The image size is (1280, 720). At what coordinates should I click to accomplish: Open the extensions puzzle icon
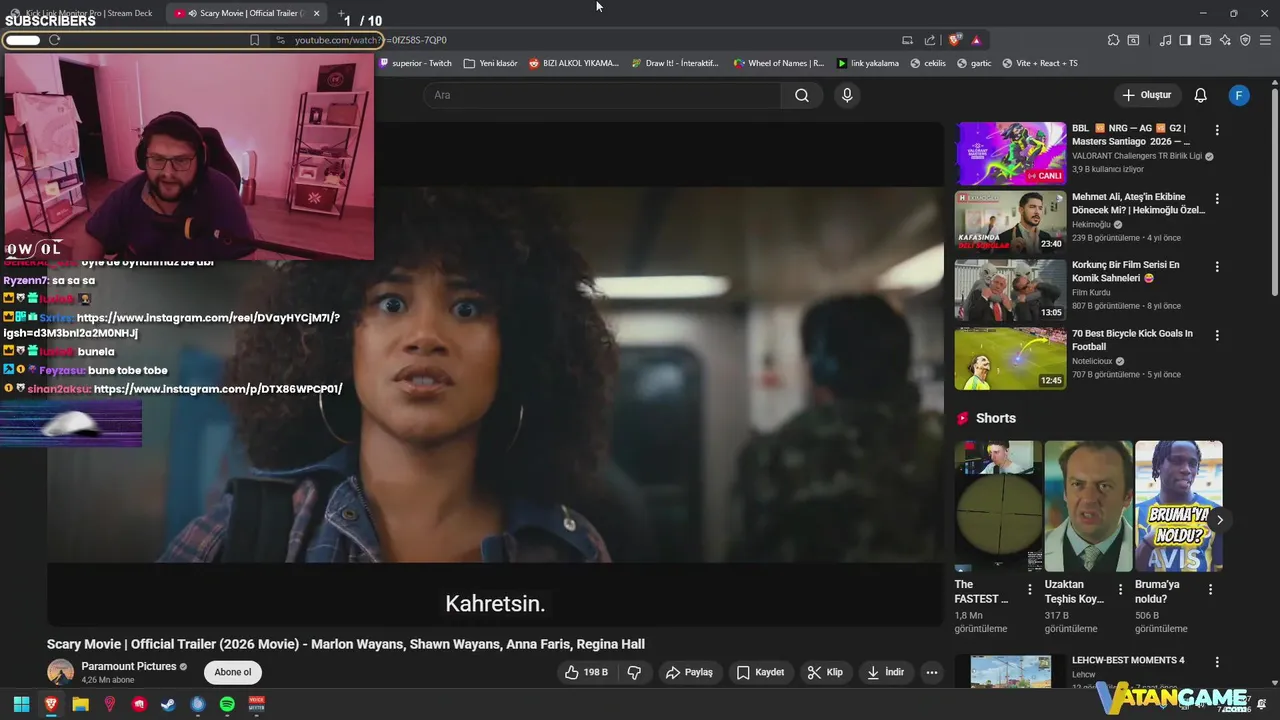tap(1113, 40)
